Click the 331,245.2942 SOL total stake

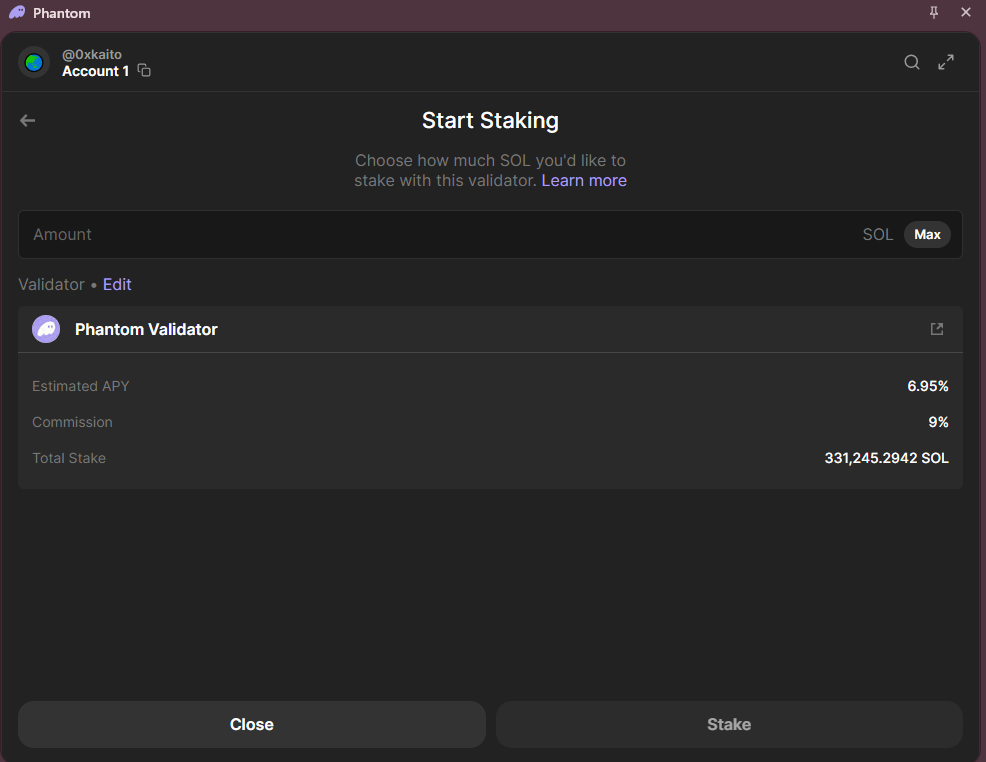(x=887, y=458)
